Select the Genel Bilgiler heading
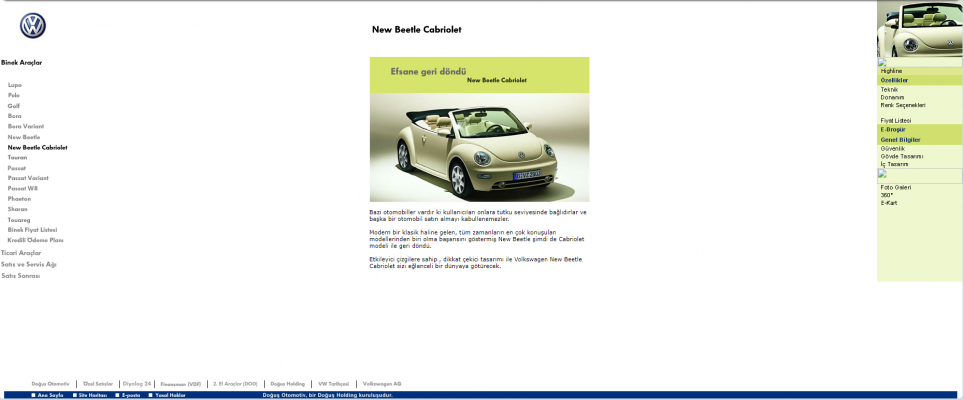The image size is (964, 400). (900, 140)
